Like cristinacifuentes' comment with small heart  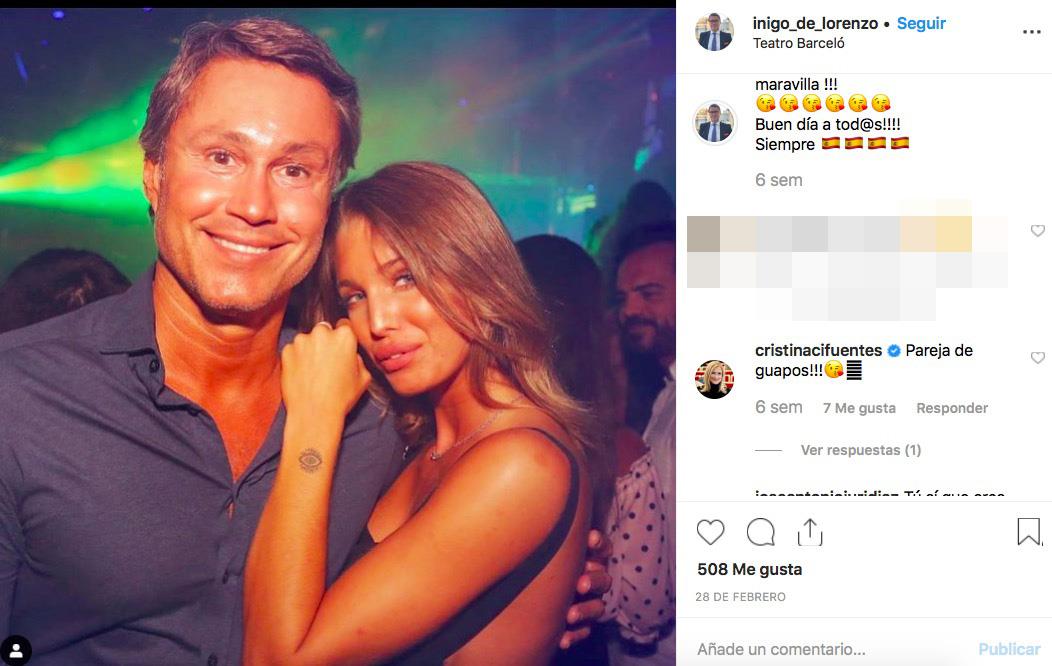pyautogui.click(x=1037, y=358)
